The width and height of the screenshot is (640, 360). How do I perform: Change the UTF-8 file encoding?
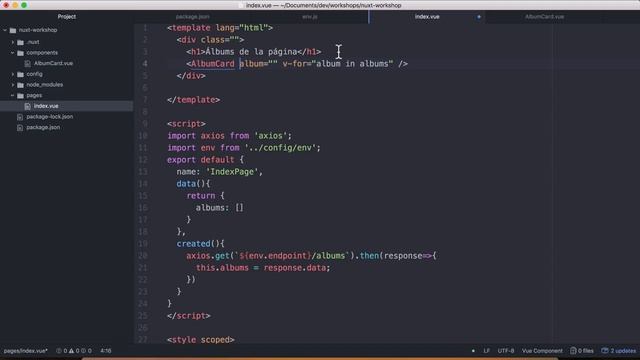(506, 351)
